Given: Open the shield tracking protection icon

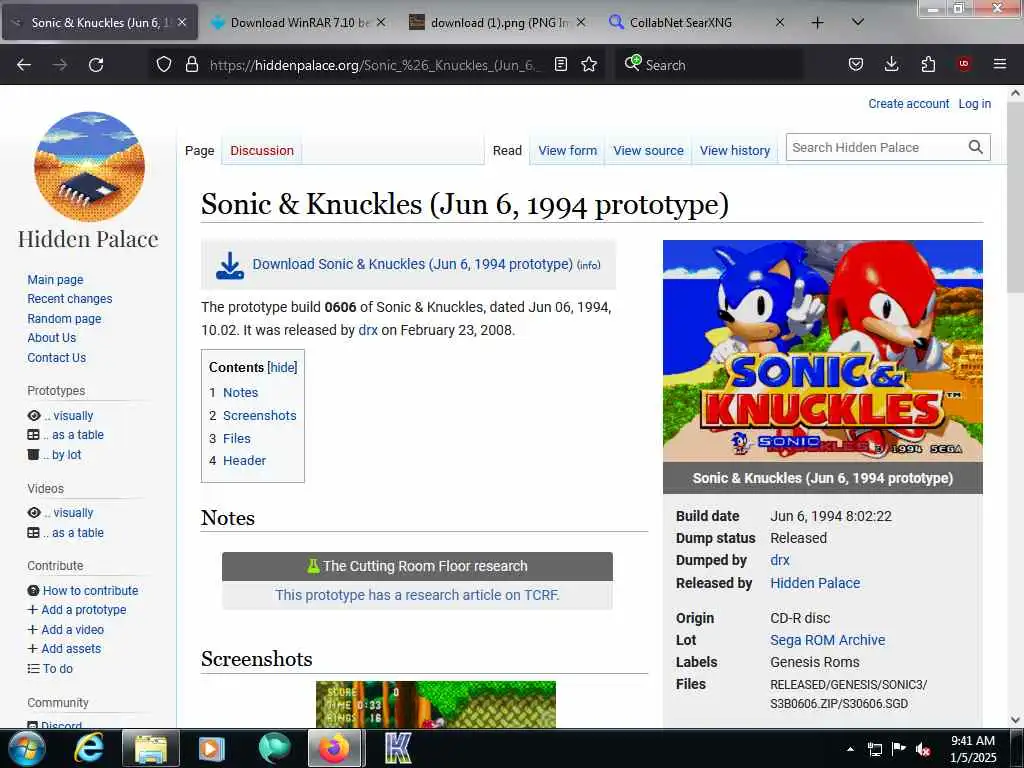Looking at the screenshot, I should click(164, 65).
